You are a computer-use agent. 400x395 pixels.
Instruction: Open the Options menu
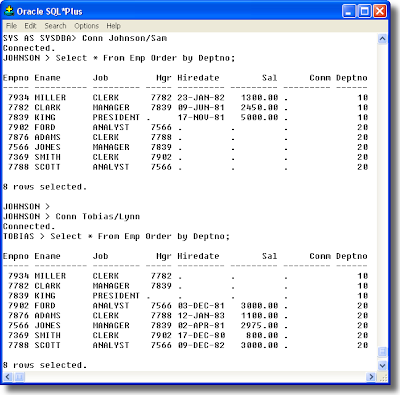[86, 26]
